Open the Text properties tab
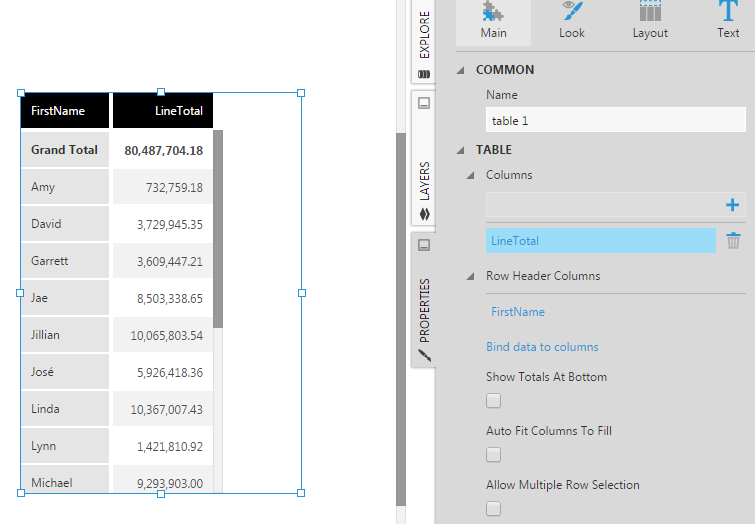Screen dimensions: 755x524 (728, 22)
